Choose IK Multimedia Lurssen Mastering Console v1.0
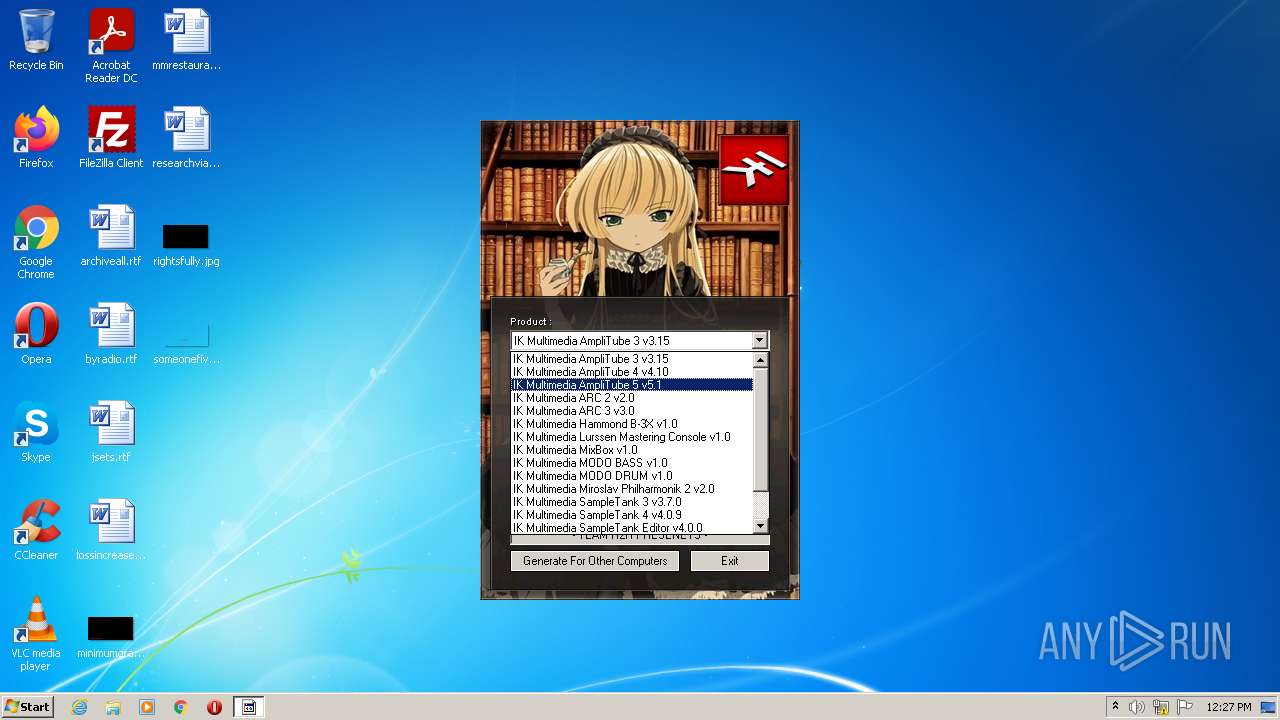 pyautogui.click(x=632, y=437)
